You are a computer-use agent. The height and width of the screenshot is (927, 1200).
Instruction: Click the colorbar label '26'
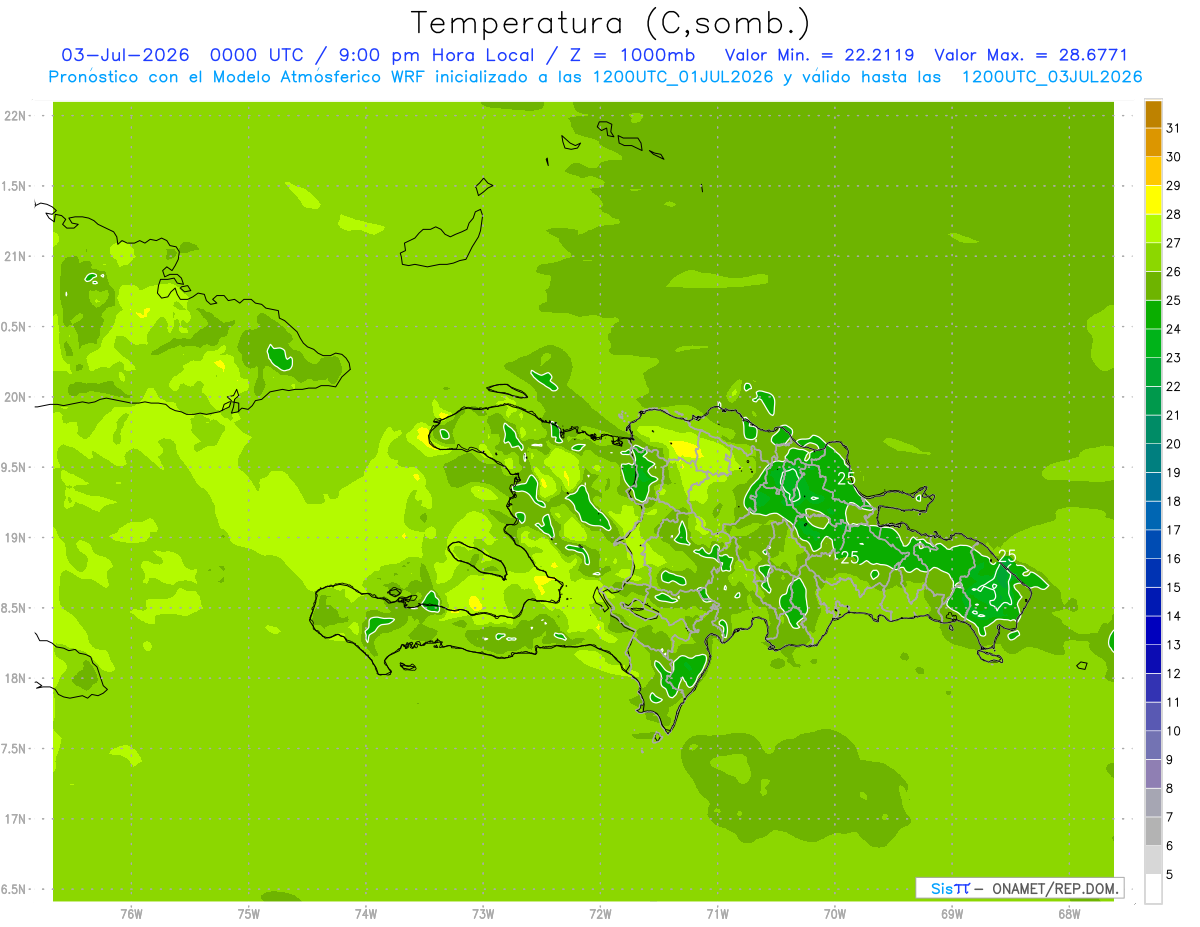point(1174,272)
